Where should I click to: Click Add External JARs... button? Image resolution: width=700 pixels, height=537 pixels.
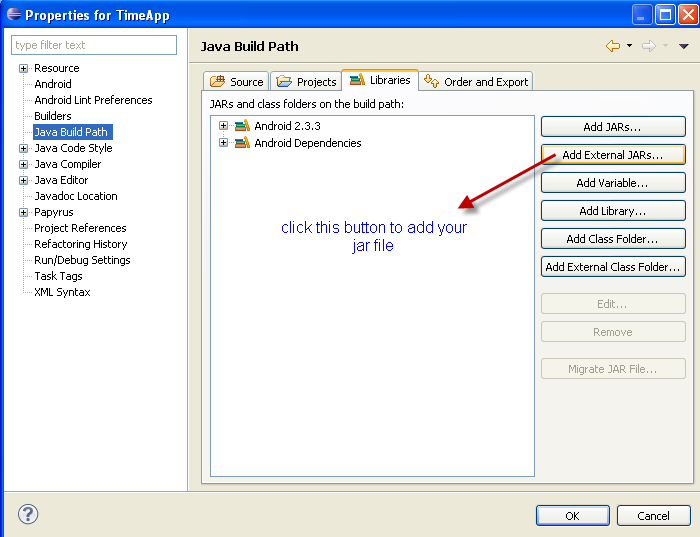pos(613,155)
